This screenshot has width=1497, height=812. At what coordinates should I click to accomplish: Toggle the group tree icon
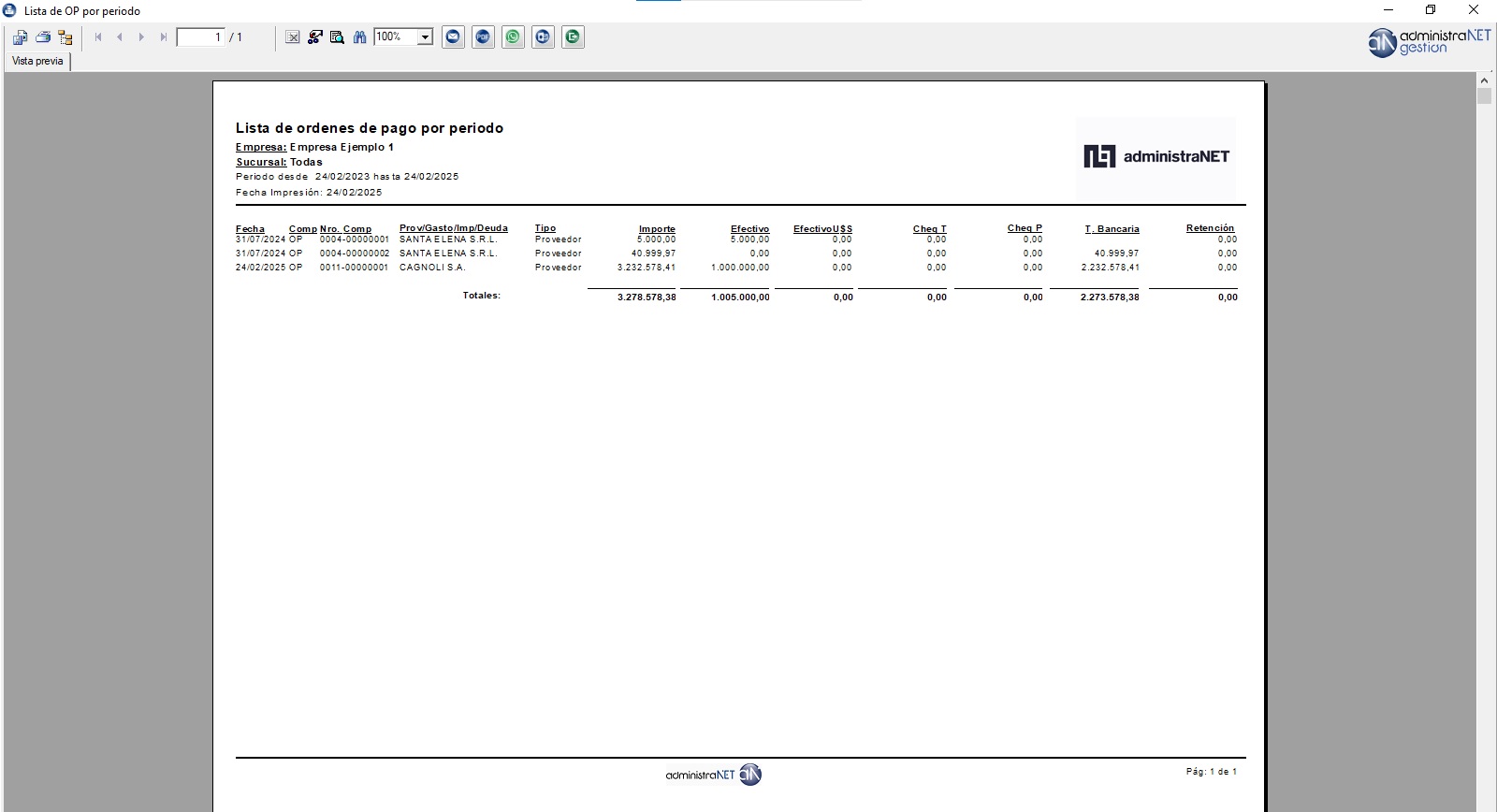click(x=65, y=37)
